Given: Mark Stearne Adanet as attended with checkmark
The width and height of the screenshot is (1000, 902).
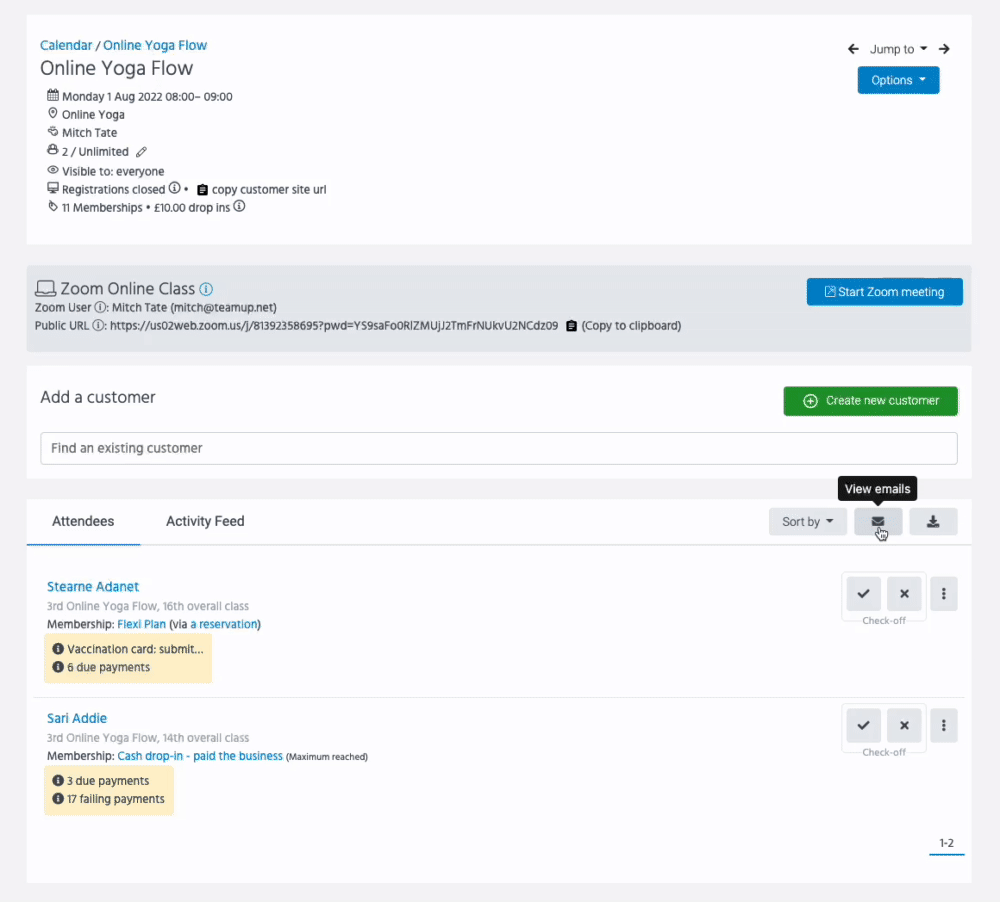Looking at the screenshot, I should point(863,594).
